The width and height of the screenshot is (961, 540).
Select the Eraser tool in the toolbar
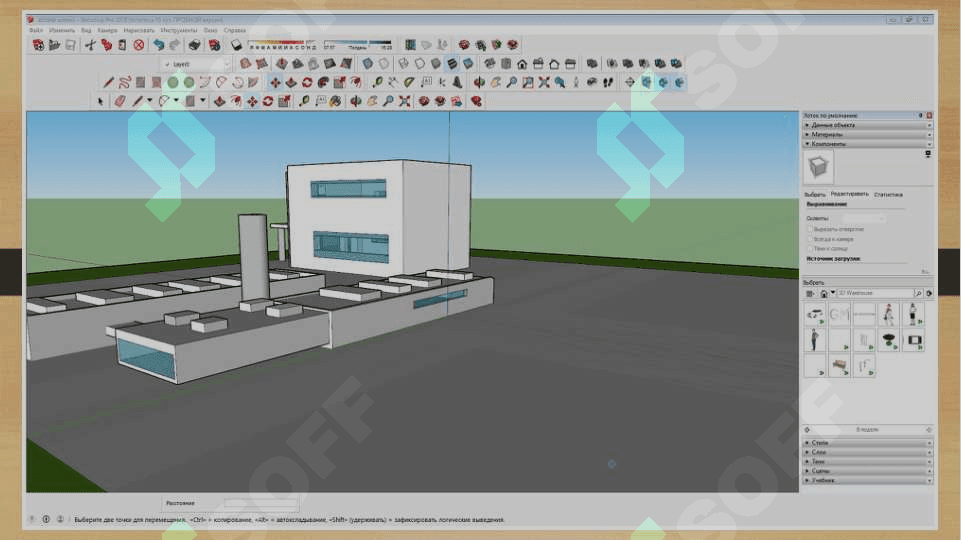pos(119,101)
